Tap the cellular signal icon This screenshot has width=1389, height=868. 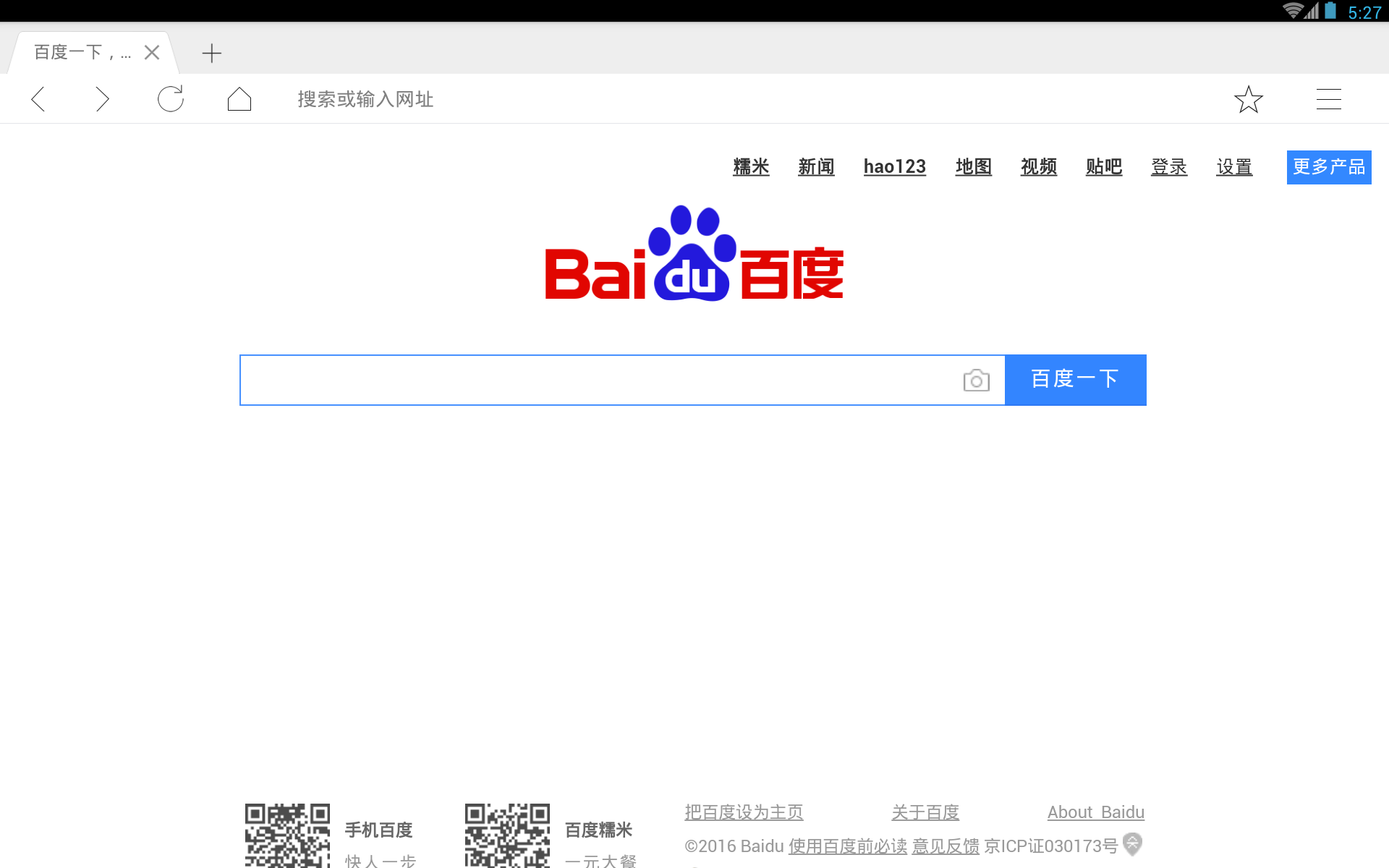pos(1312,11)
